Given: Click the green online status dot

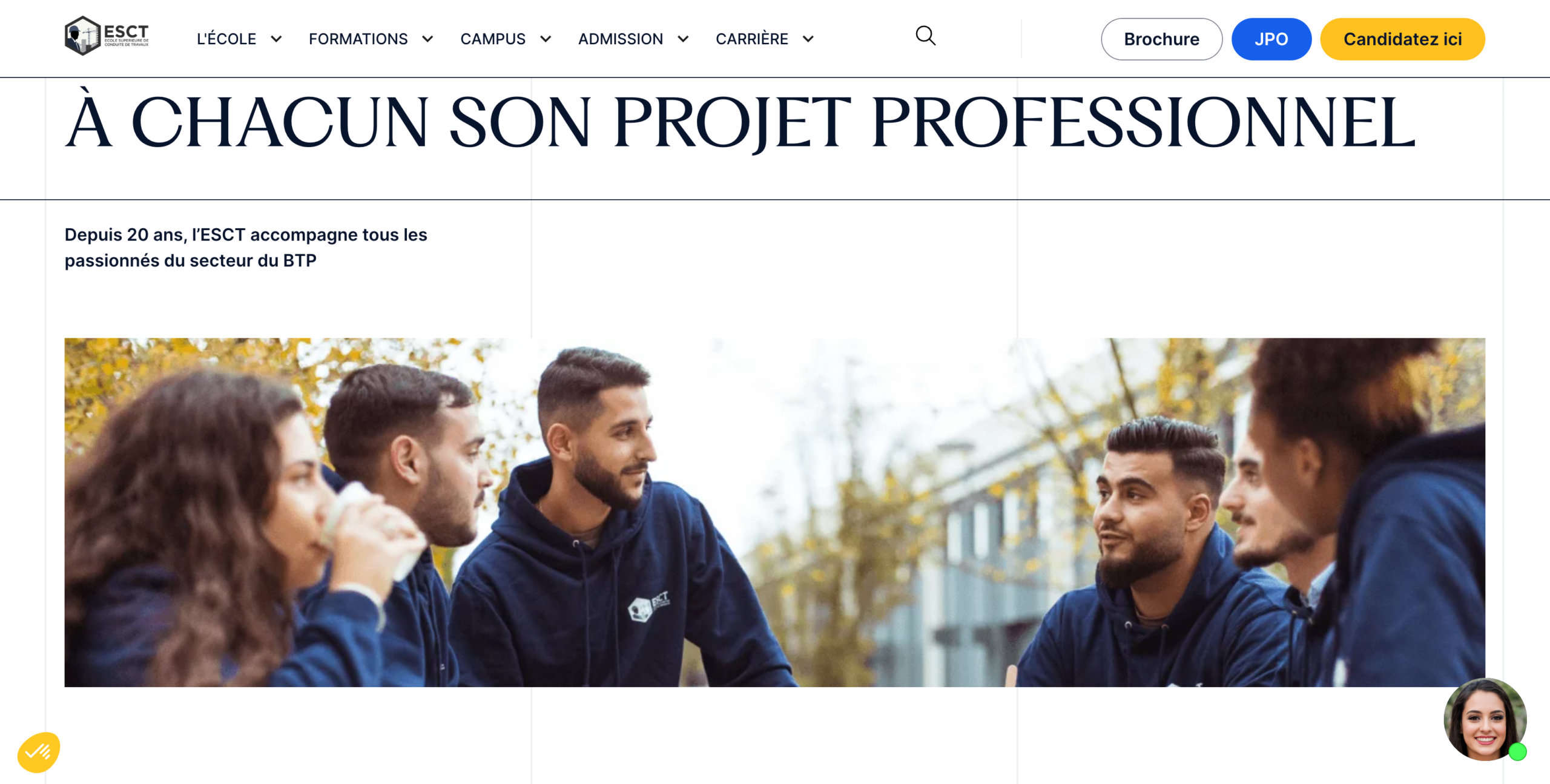Looking at the screenshot, I should click(1517, 752).
